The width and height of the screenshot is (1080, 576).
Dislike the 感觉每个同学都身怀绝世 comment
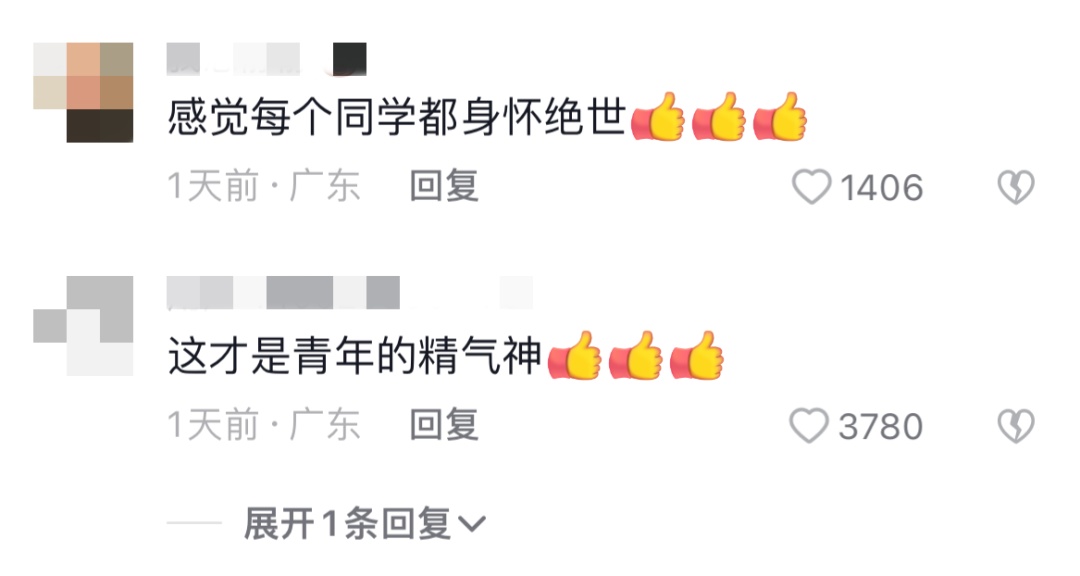[1016, 187]
